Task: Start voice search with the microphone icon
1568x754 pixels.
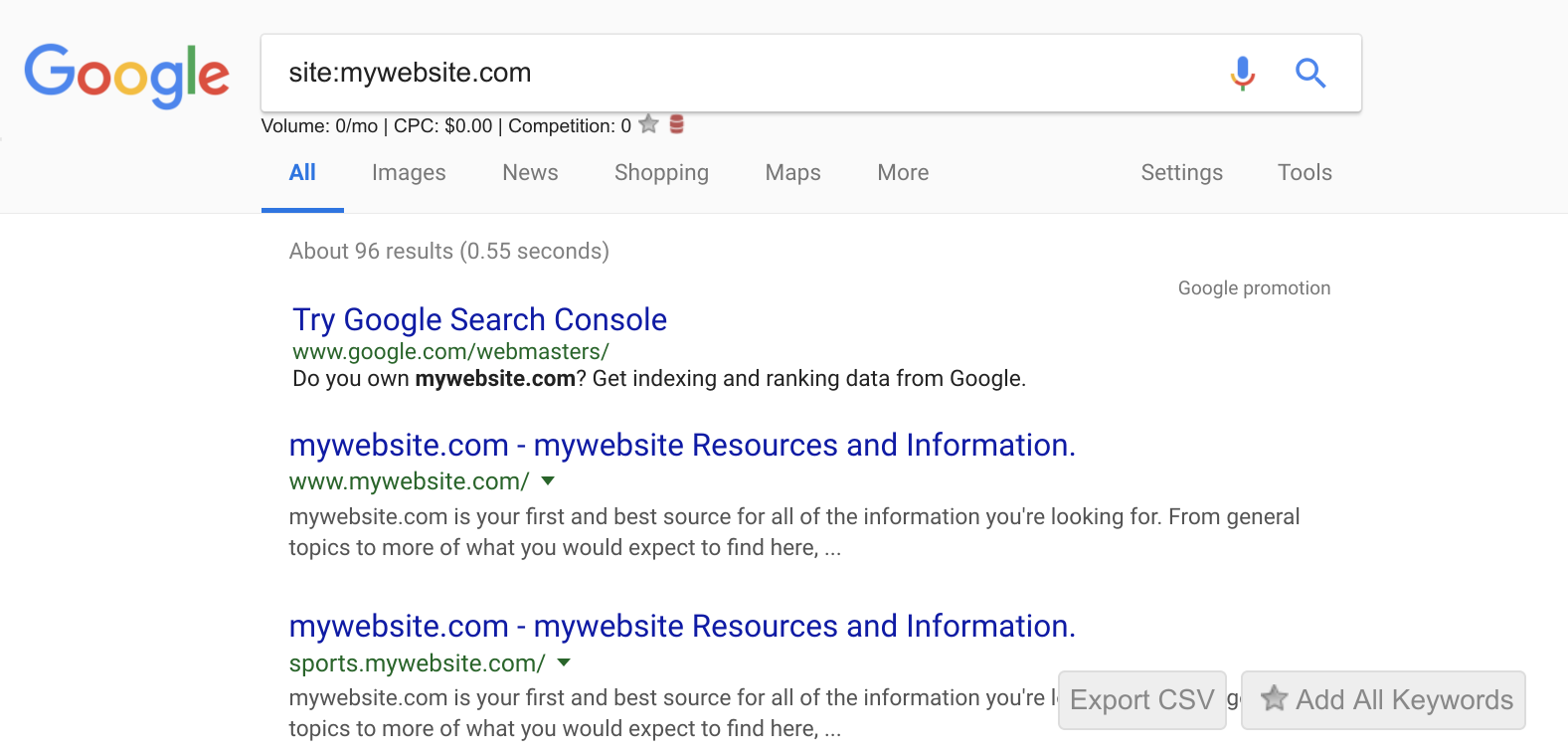Action: coord(1242,73)
